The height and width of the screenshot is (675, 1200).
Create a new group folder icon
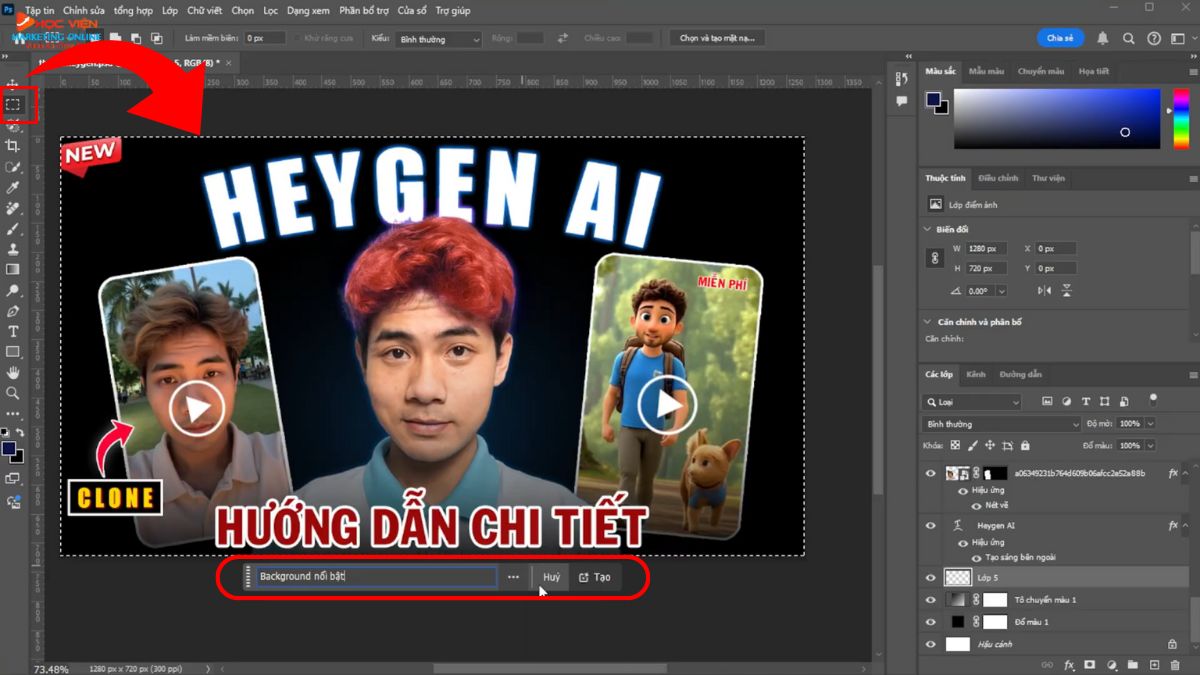[1133, 664]
